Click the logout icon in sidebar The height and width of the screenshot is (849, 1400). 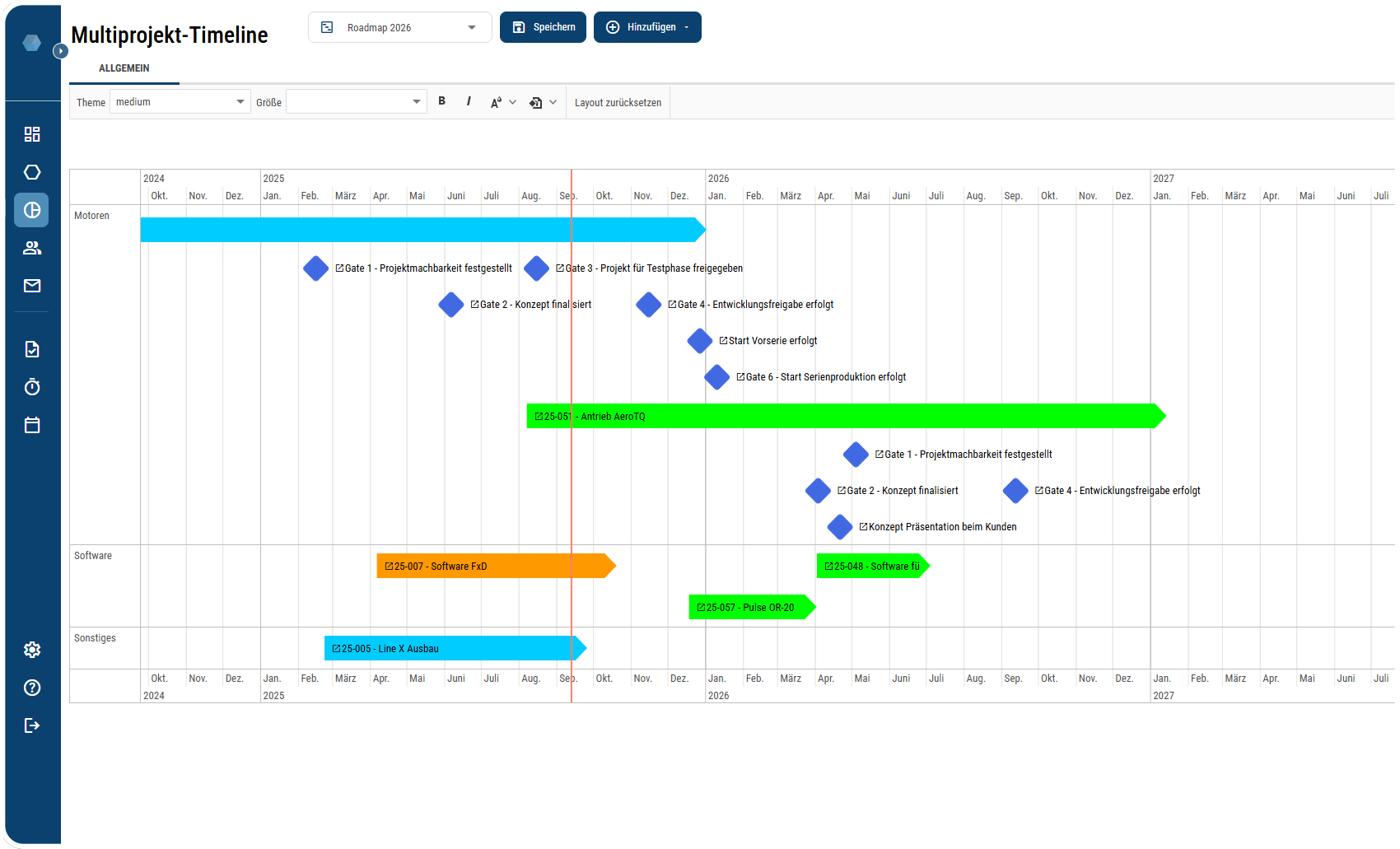tap(32, 725)
